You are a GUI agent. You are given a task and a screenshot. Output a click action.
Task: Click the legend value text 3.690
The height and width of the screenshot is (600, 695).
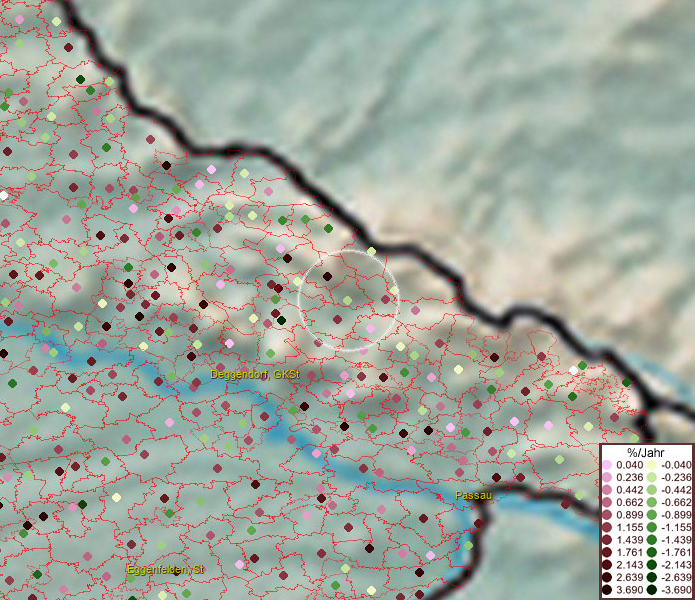(630, 590)
